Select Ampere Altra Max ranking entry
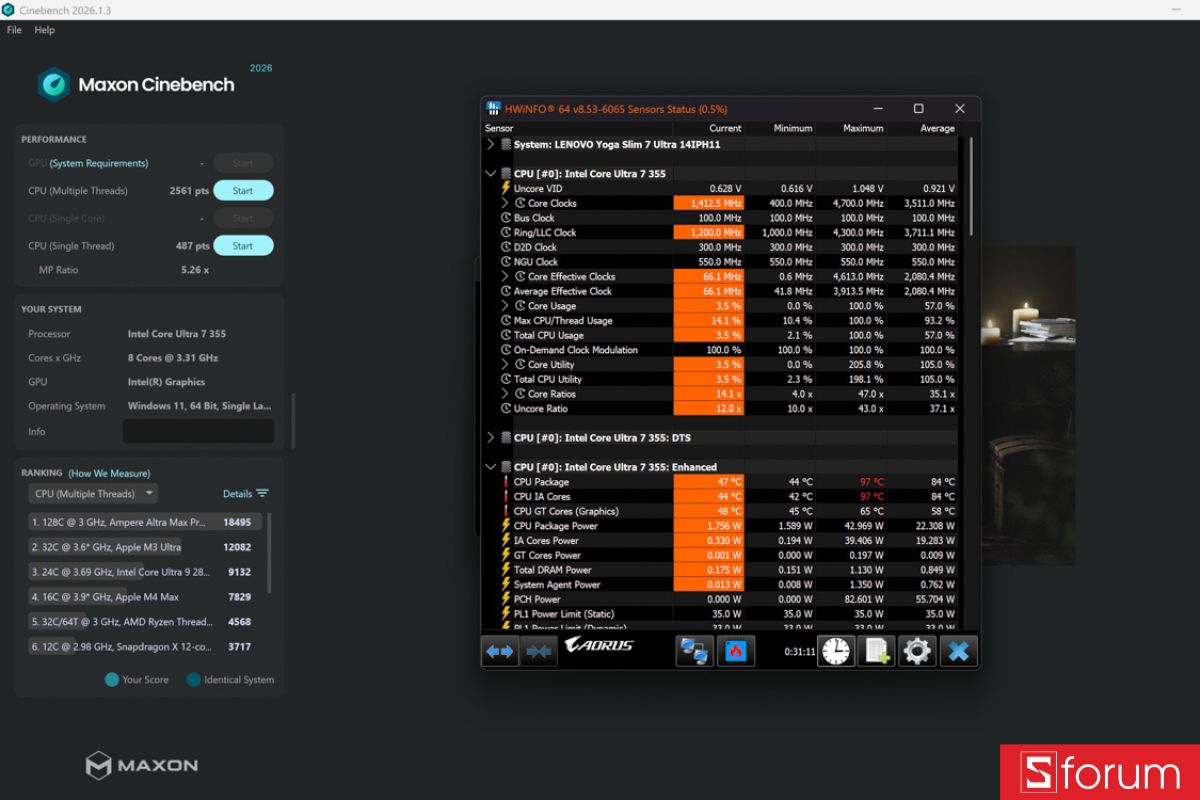Viewport: 1200px width, 800px height. [x=145, y=522]
